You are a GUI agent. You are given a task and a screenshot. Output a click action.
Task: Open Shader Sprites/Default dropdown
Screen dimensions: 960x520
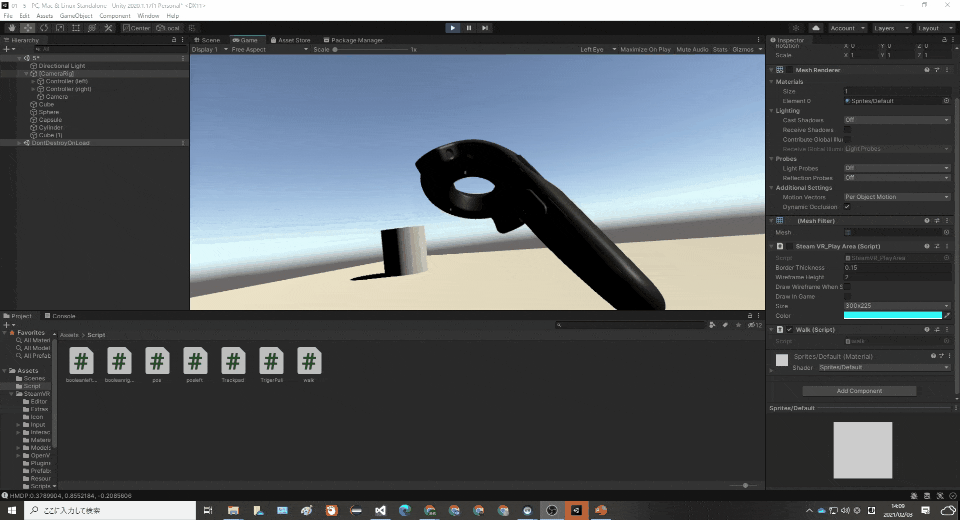tap(883, 367)
